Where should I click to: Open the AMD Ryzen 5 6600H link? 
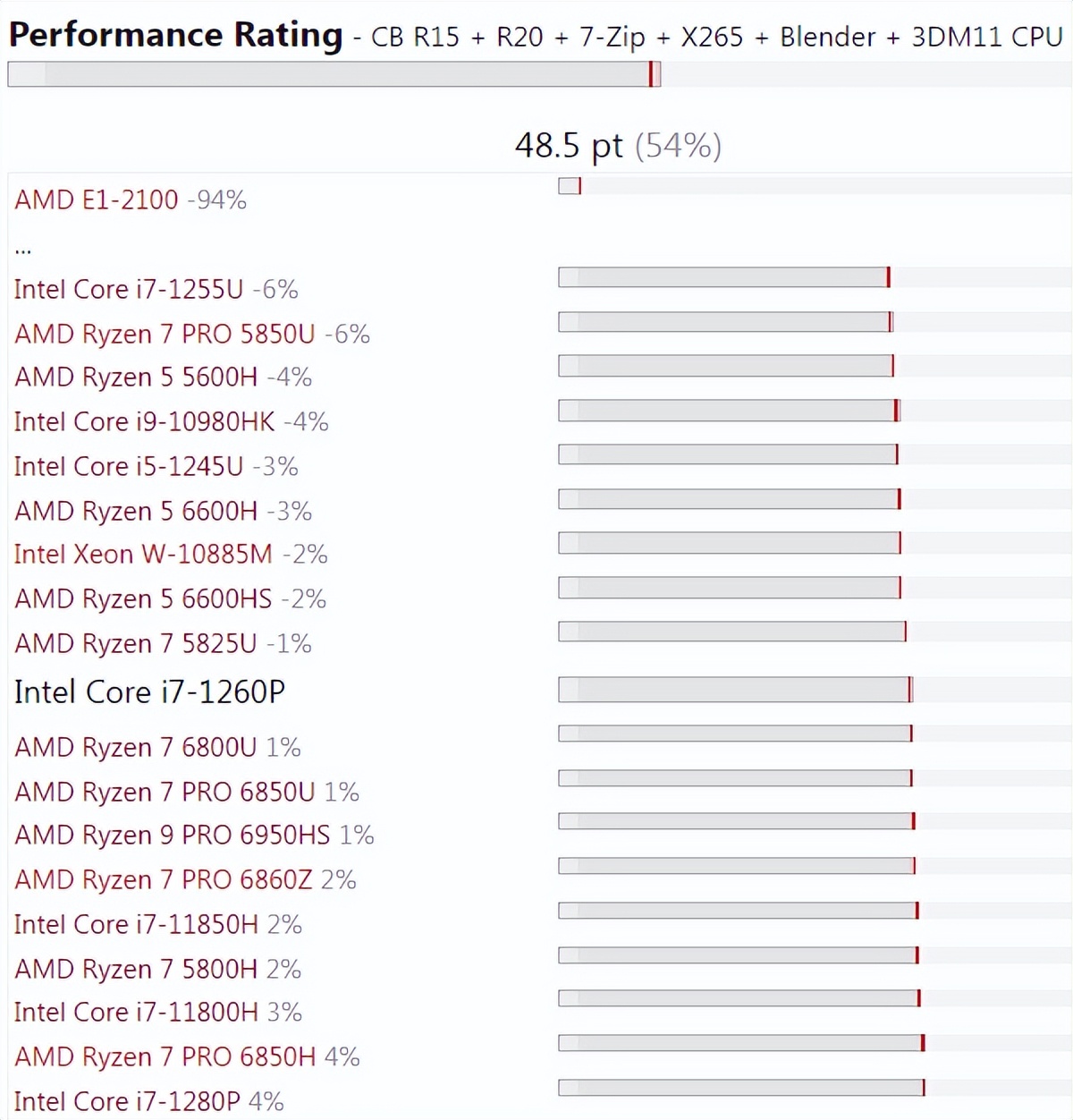136,511
